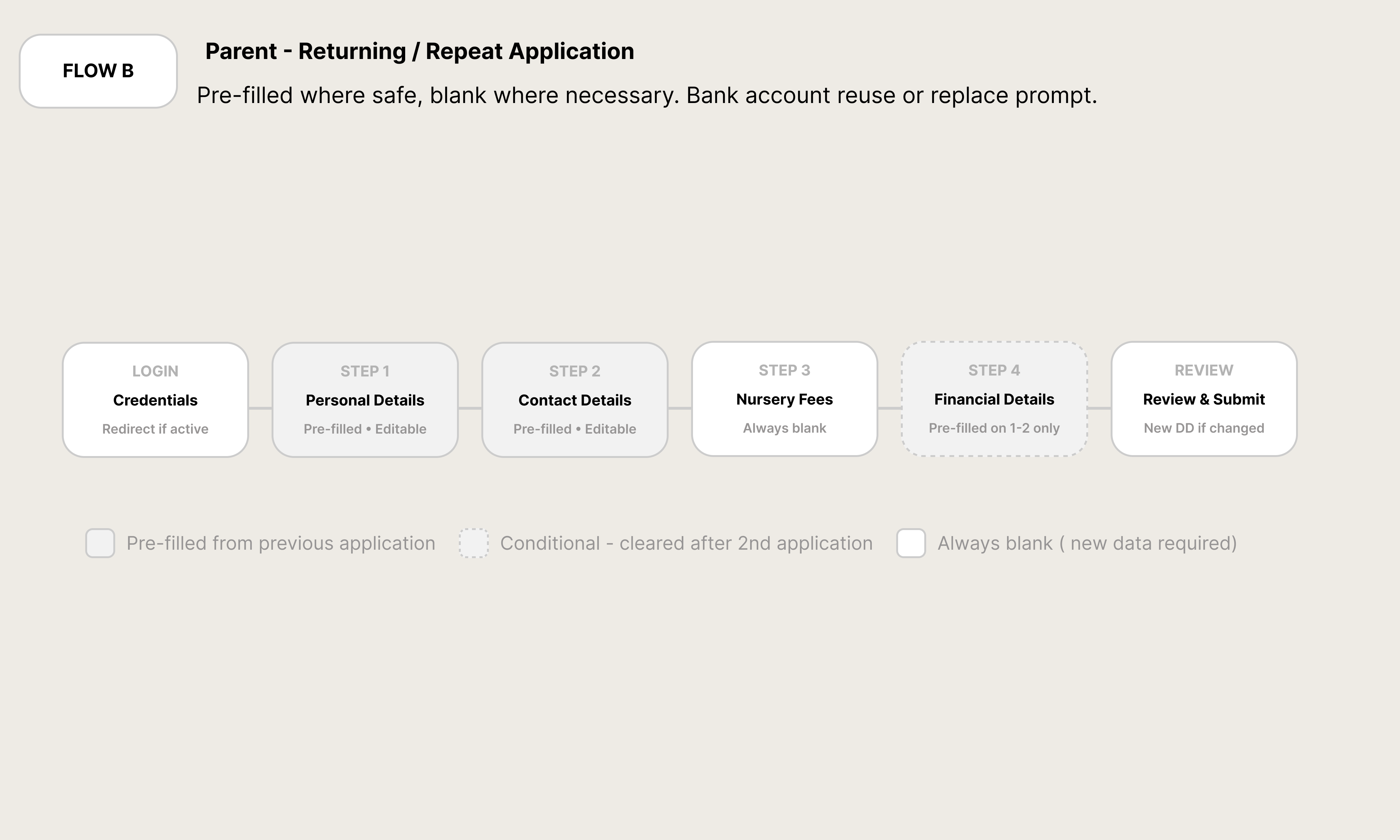Click the "Always blank" note under Nursery Fees

(x=784, y=429)
